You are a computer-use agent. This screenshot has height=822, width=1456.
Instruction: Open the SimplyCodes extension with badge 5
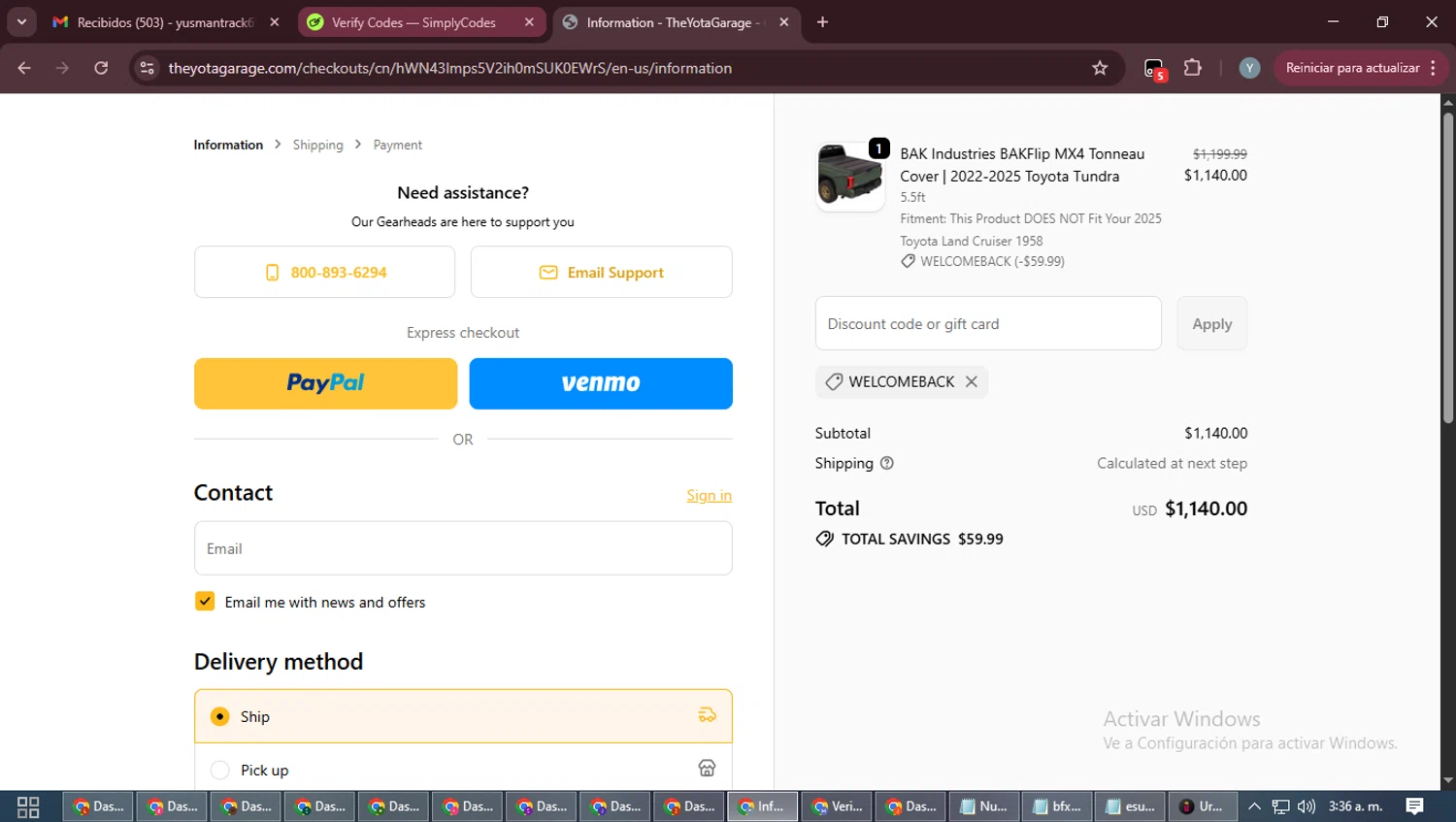pyautogui.click(x=1153, y=69)
